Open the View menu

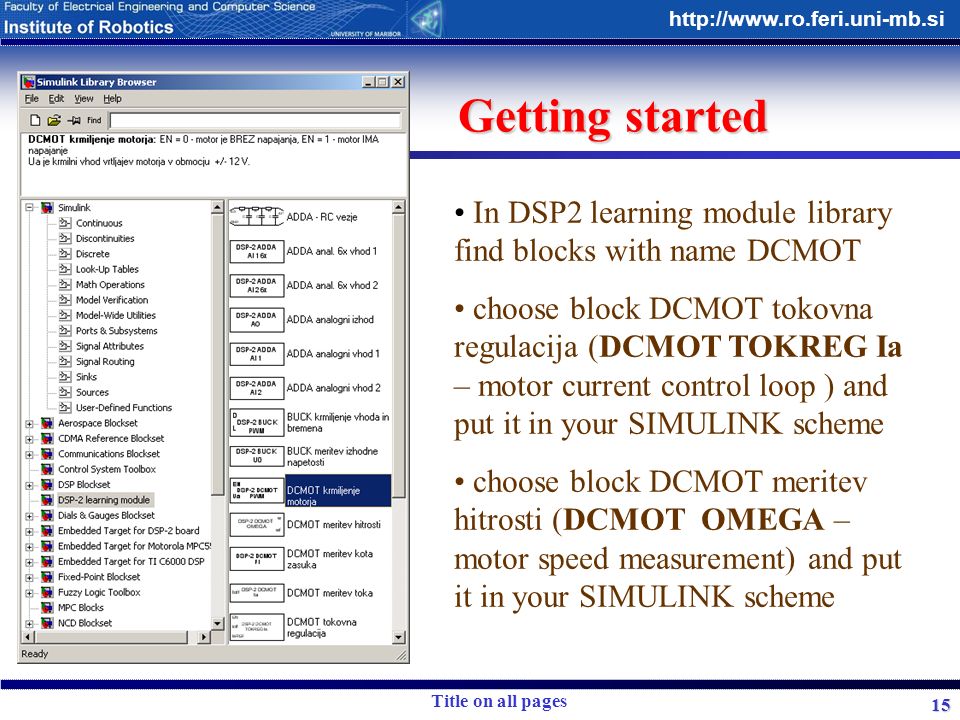click(x=84, y=99)
